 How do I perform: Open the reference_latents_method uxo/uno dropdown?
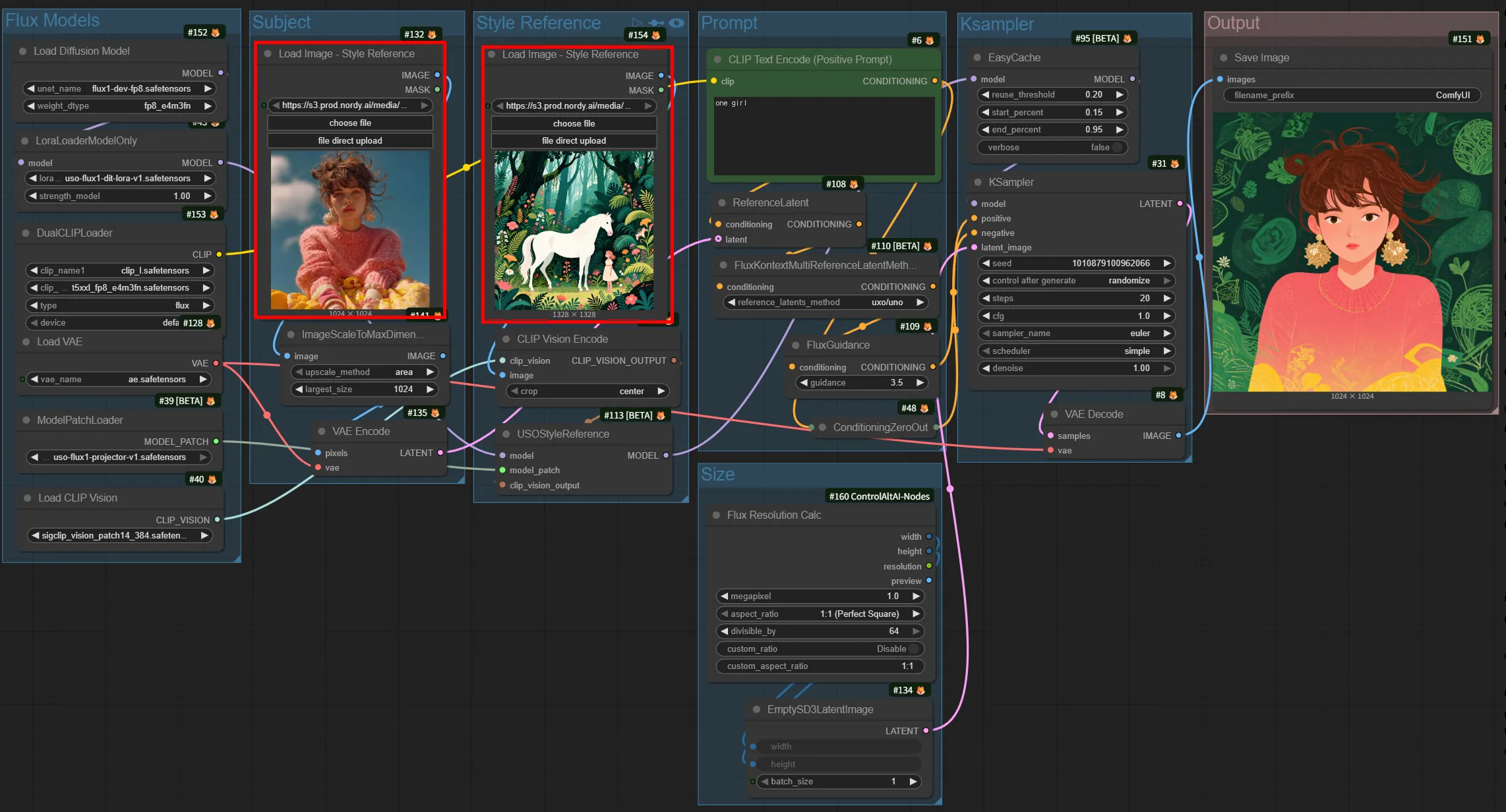point(826,303)
